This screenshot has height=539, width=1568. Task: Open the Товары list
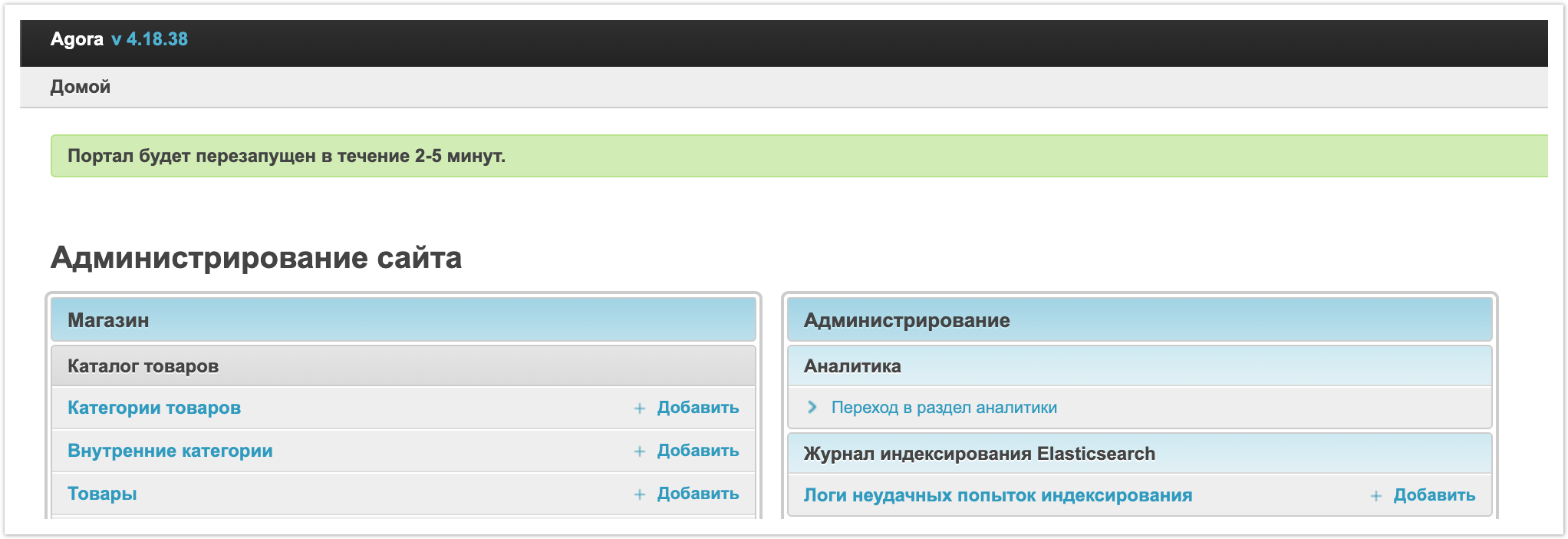pyautogui.click(x=102, y=494)
